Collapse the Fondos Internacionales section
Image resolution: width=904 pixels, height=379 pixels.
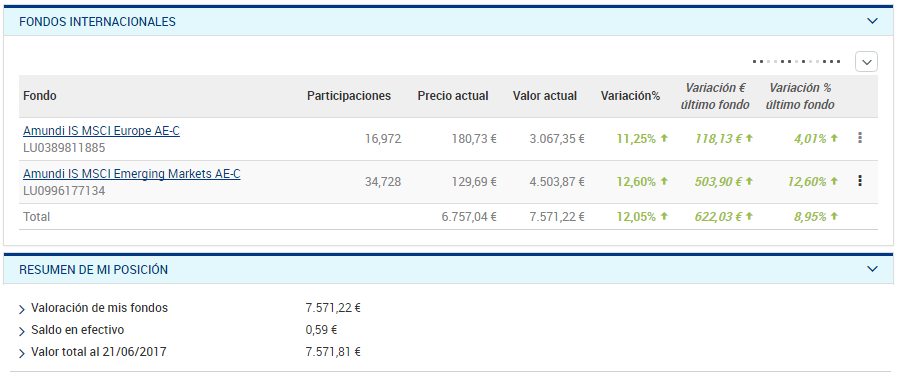click(x=872, y=21)
